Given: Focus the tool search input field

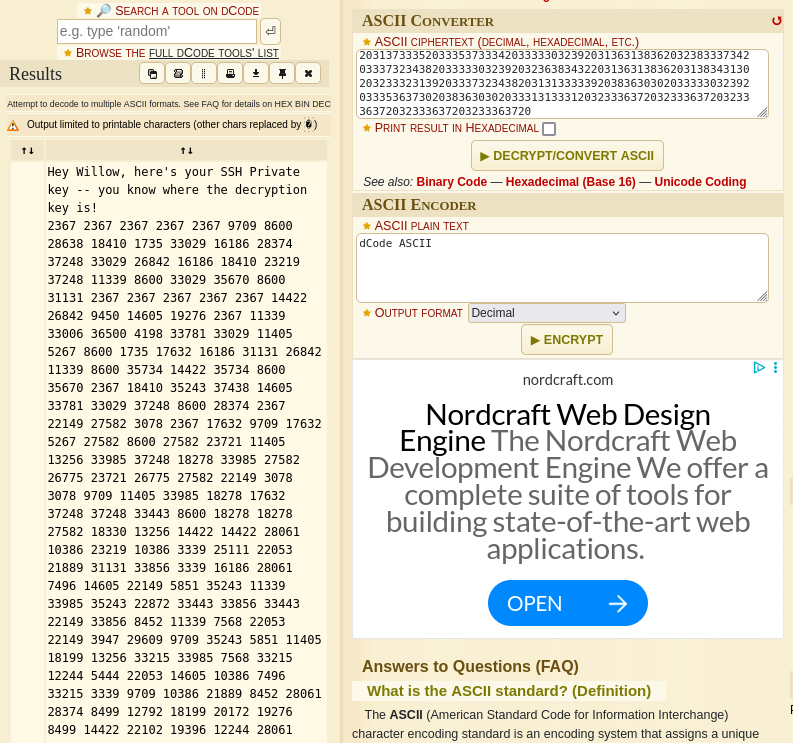Looking at the screenshot, I should point(157,31).
